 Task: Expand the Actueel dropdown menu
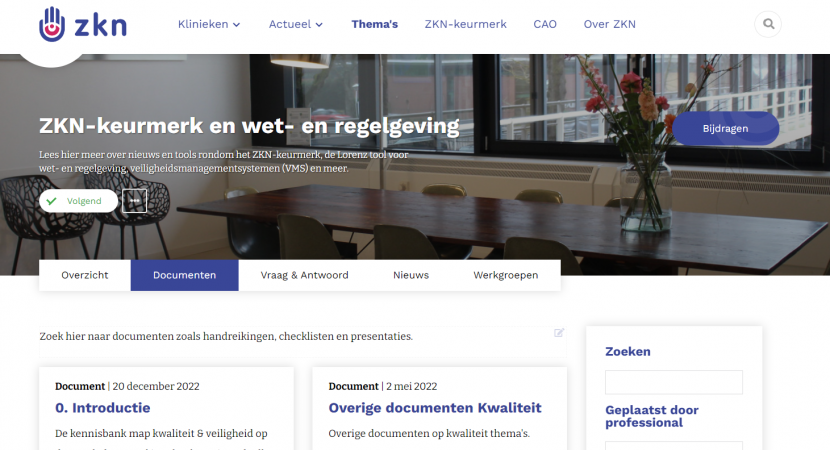[x=296, y=24]
